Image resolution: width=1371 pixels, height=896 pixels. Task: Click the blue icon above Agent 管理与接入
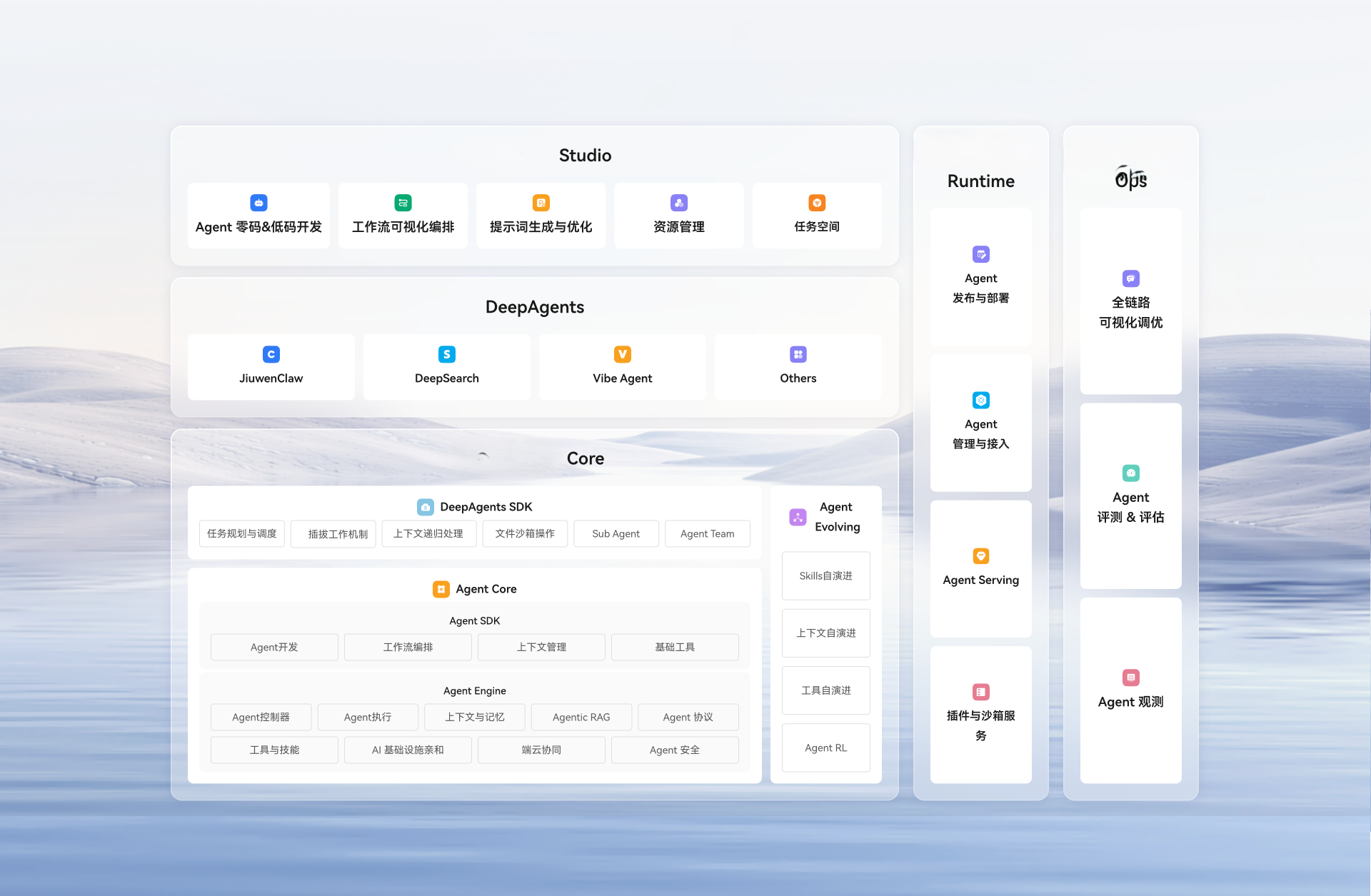[x=981, y=400]
